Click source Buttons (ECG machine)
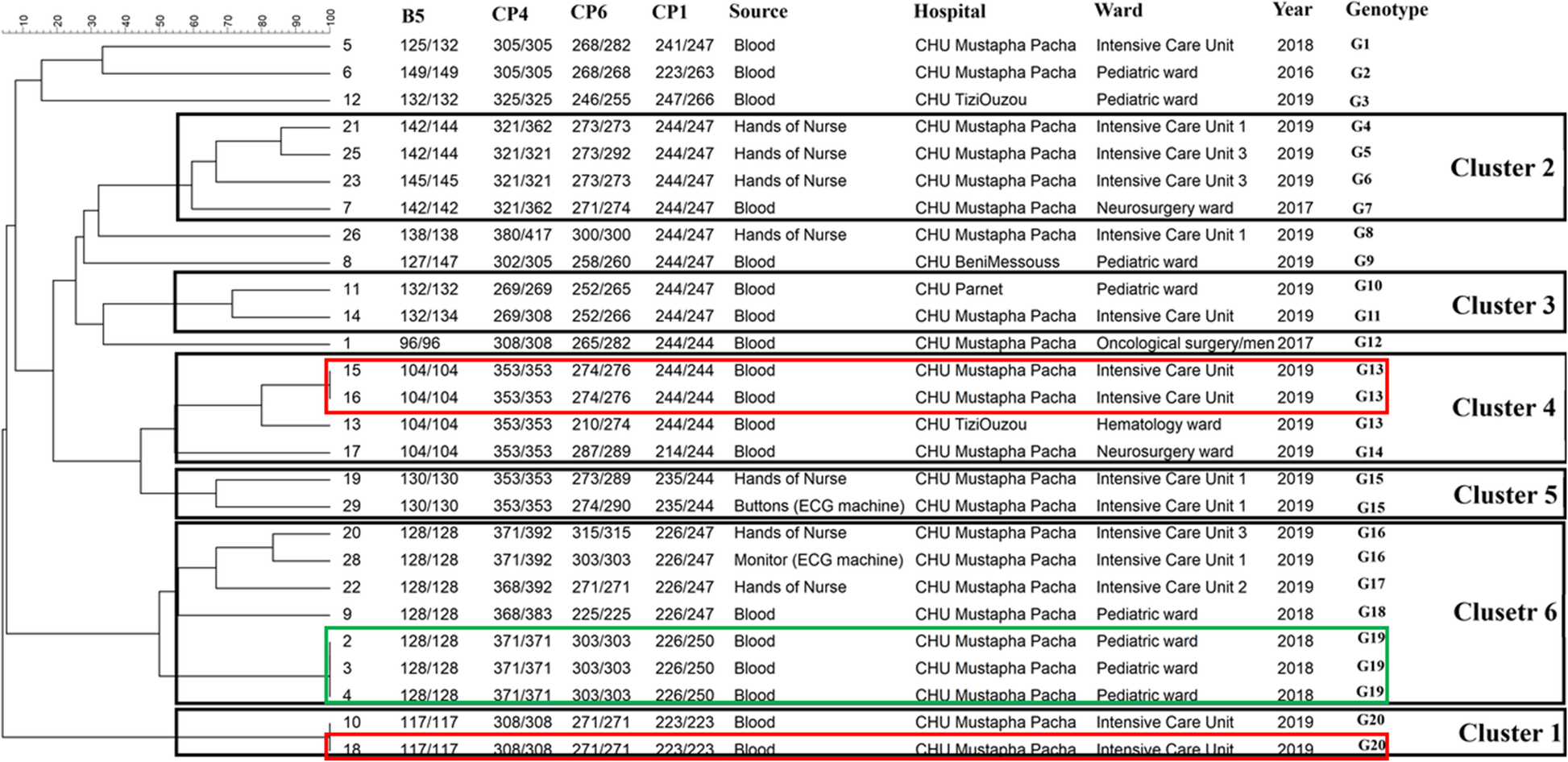This screenshot has width=1568, height=762. click(819, 507)
